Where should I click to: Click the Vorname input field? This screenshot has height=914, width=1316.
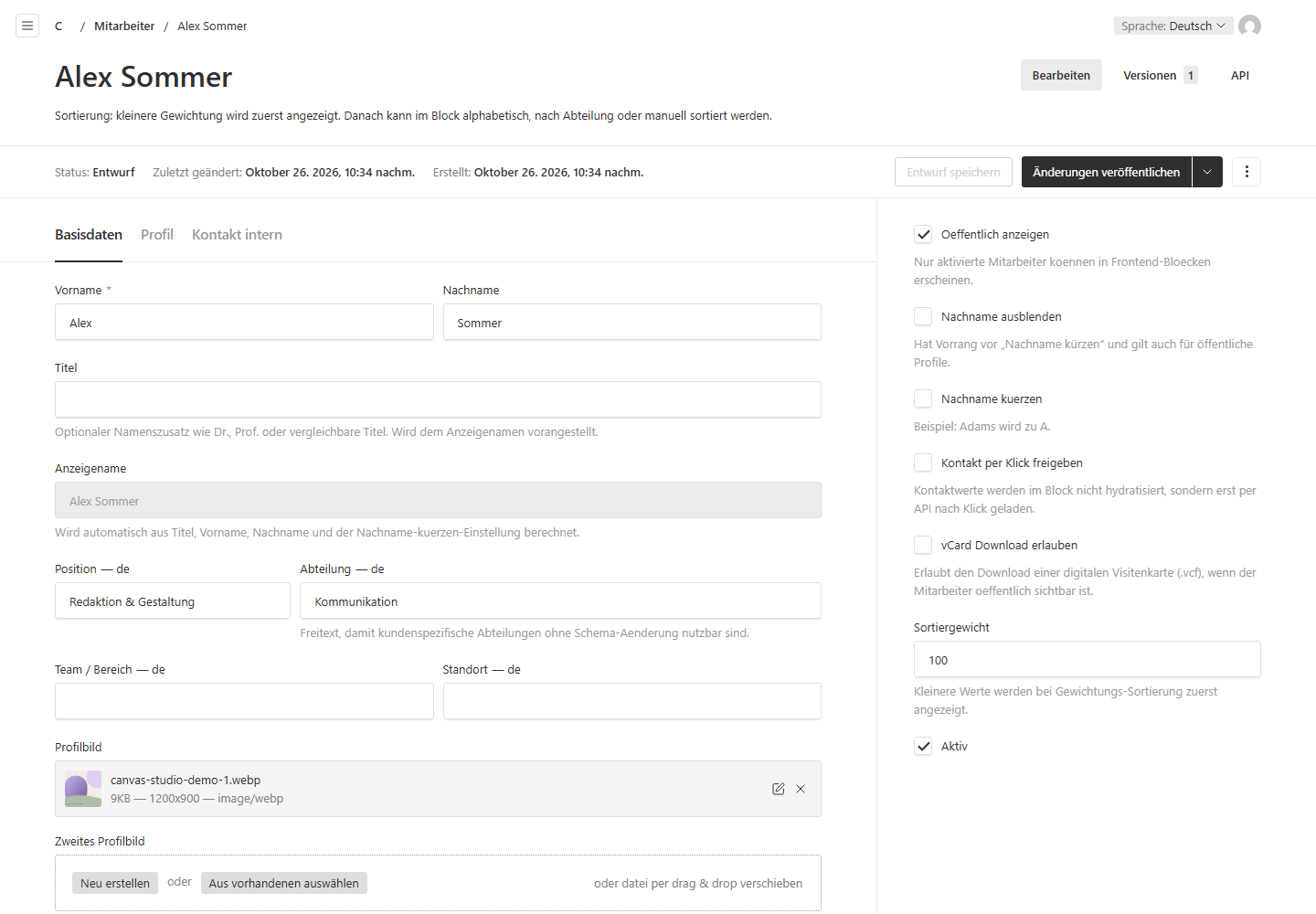pyautogui.click(x=244, y=322)
